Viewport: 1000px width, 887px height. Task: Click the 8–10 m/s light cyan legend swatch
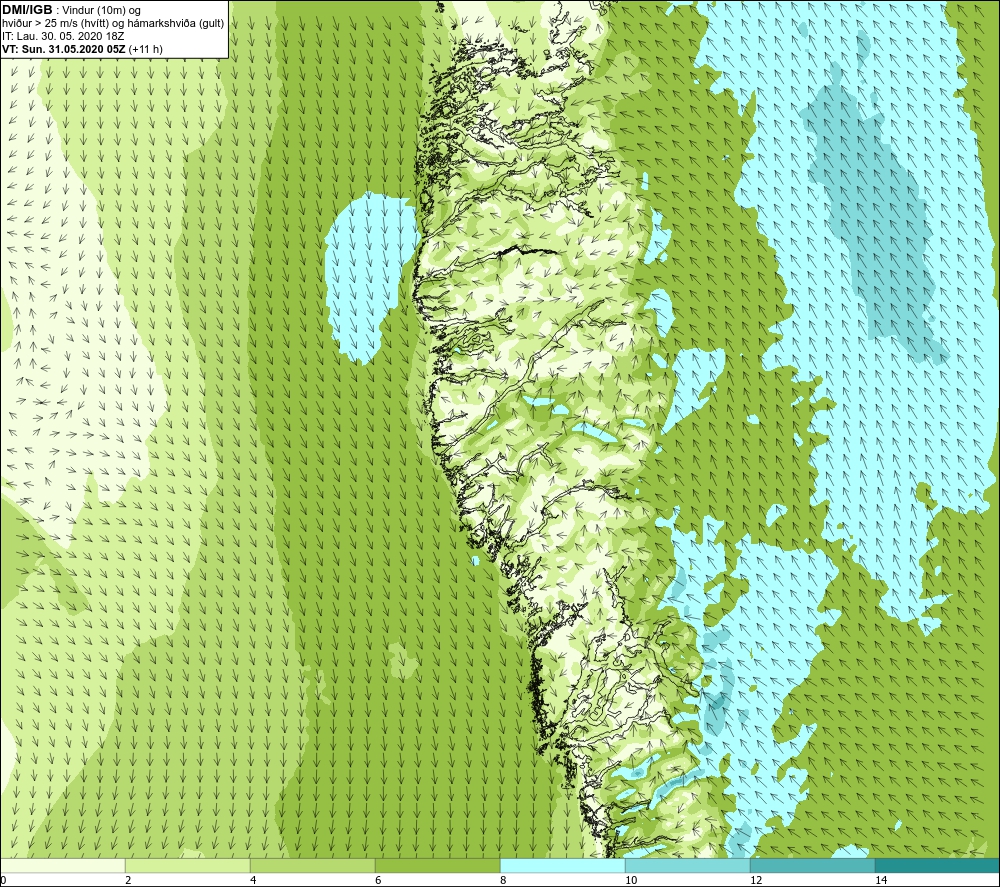tap(562, 865)
